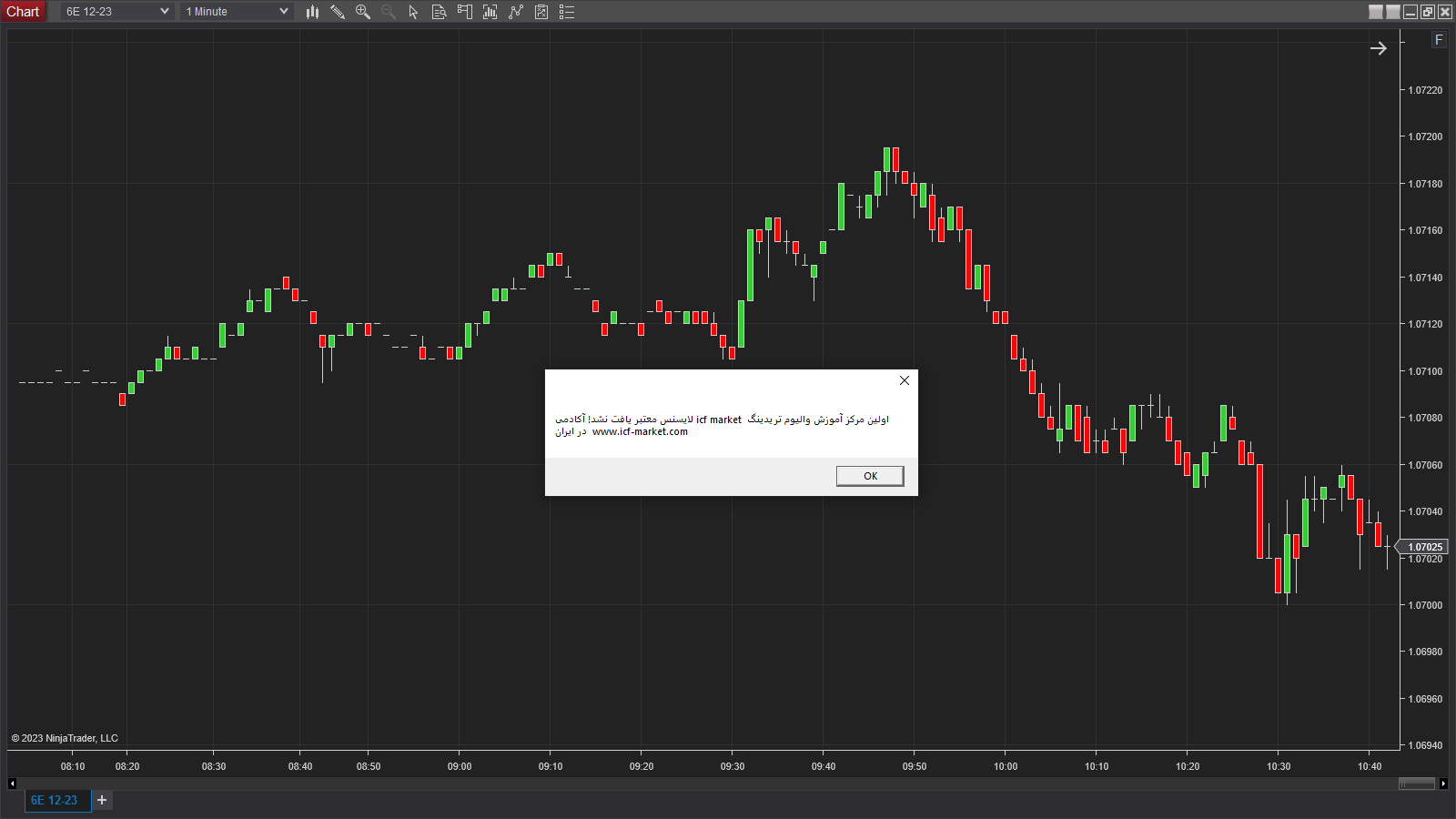Choose the cursor pointer tool
Screen dimensions: 1456x819
413,12
